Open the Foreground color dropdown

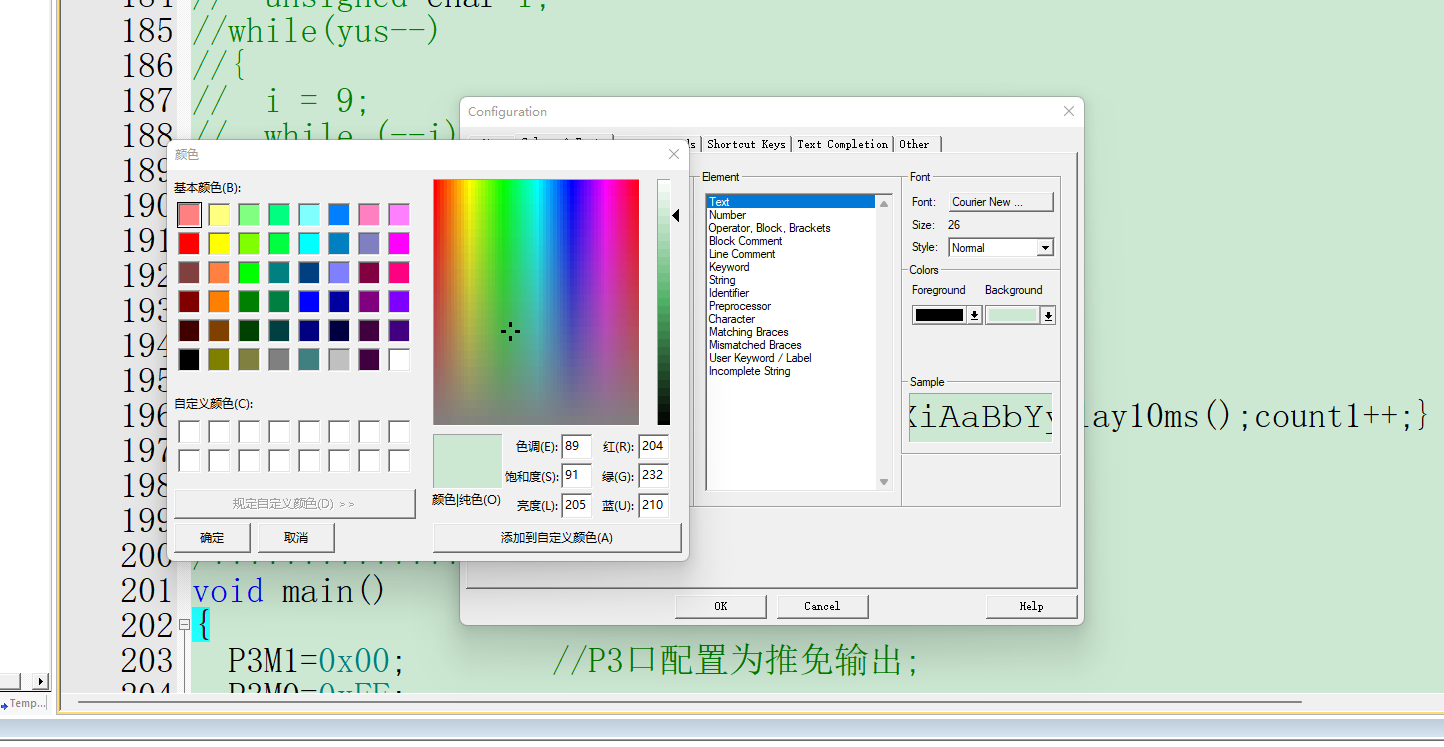[972, 314]
